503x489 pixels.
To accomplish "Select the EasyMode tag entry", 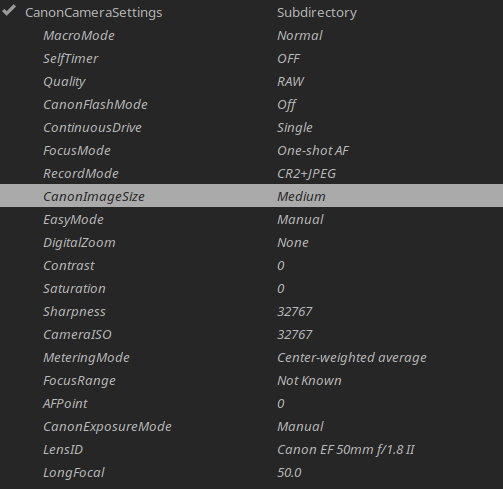I will (251, 220).
